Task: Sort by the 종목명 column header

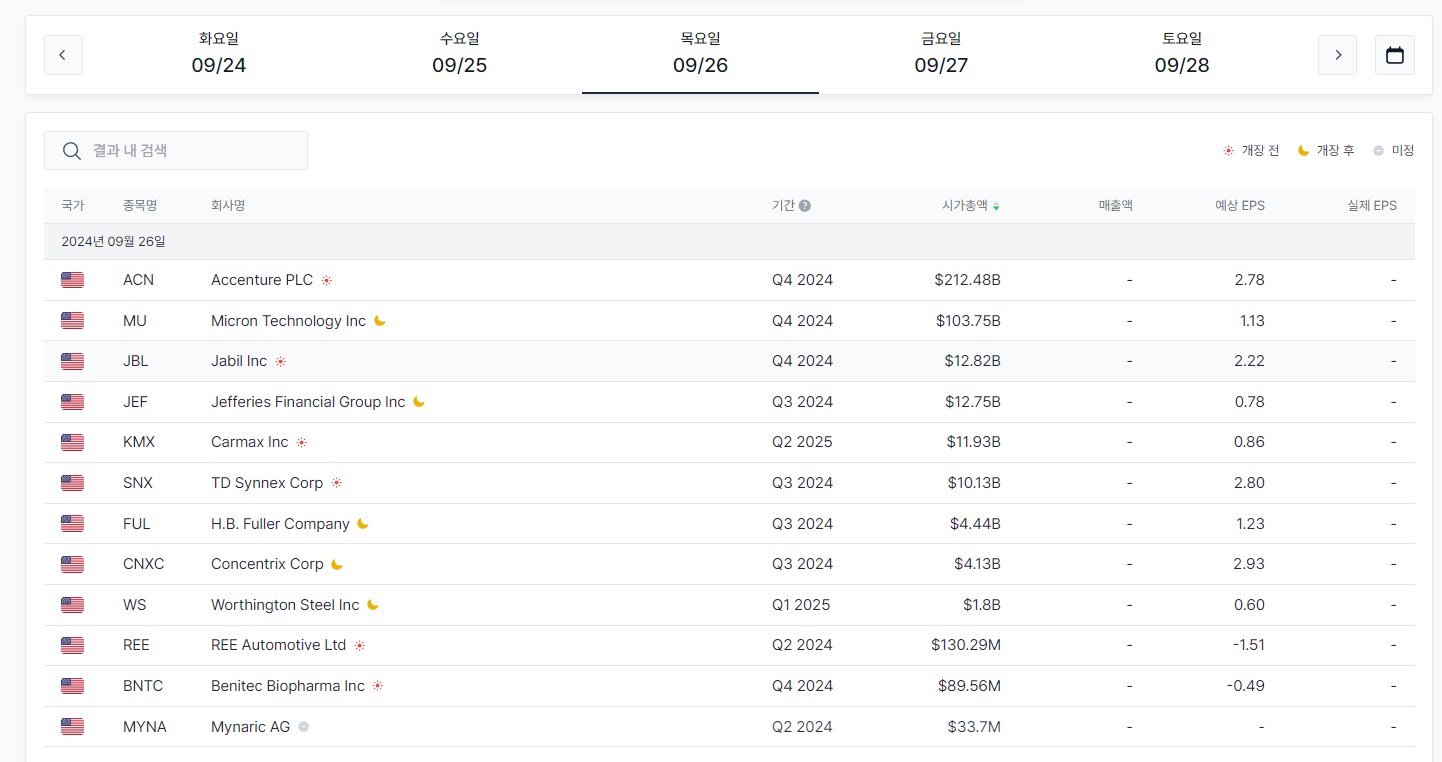Action: 140,206
